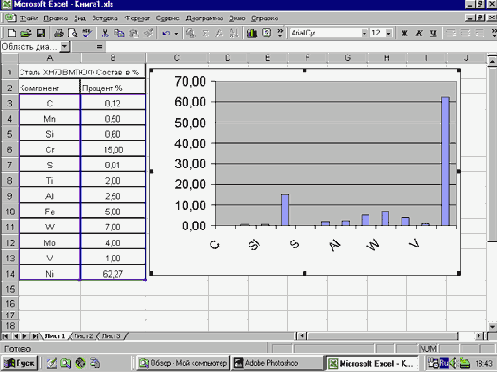The width and height of the screenshot is (497, 372).
Task: Open the Windows Пуск start button
Action: 20,363
